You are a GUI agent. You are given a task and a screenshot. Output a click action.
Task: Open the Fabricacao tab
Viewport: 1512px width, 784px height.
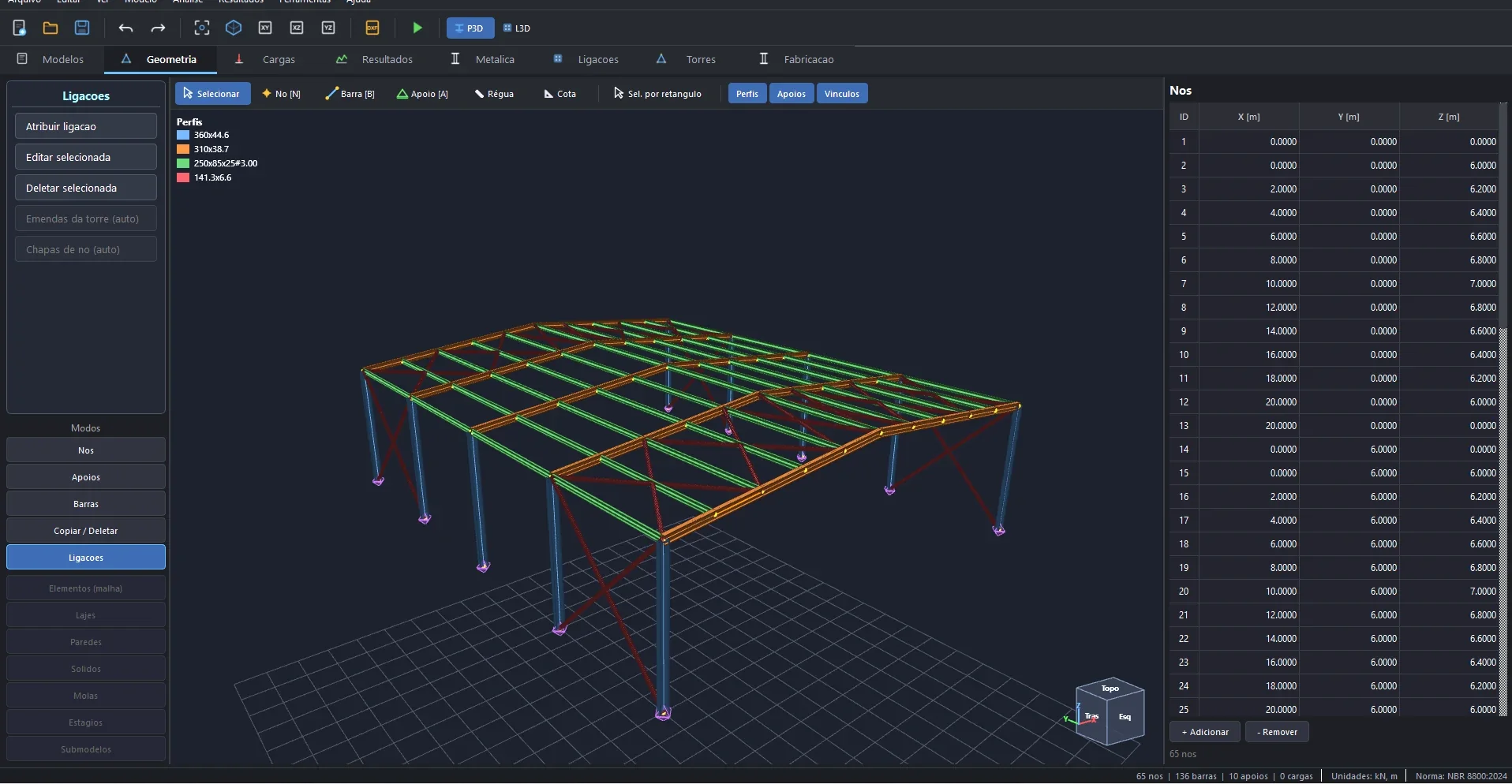point(796,59)
